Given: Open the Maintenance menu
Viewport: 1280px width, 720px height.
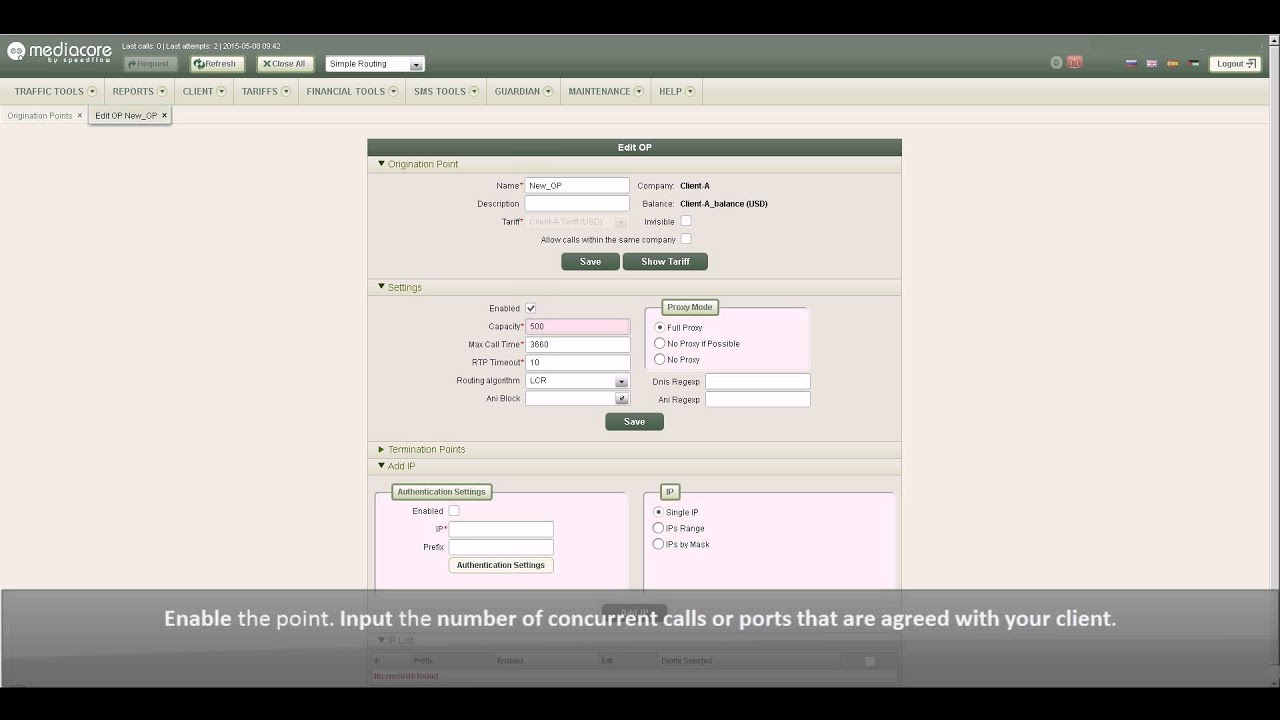Looking at the screenshot, I should 606,91.
